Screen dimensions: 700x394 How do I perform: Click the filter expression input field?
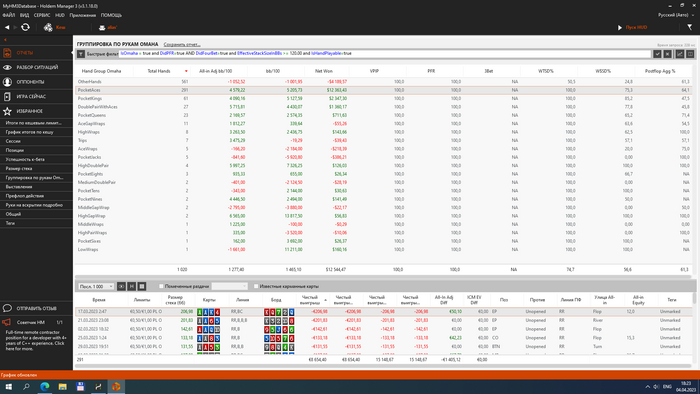(385, 54)
